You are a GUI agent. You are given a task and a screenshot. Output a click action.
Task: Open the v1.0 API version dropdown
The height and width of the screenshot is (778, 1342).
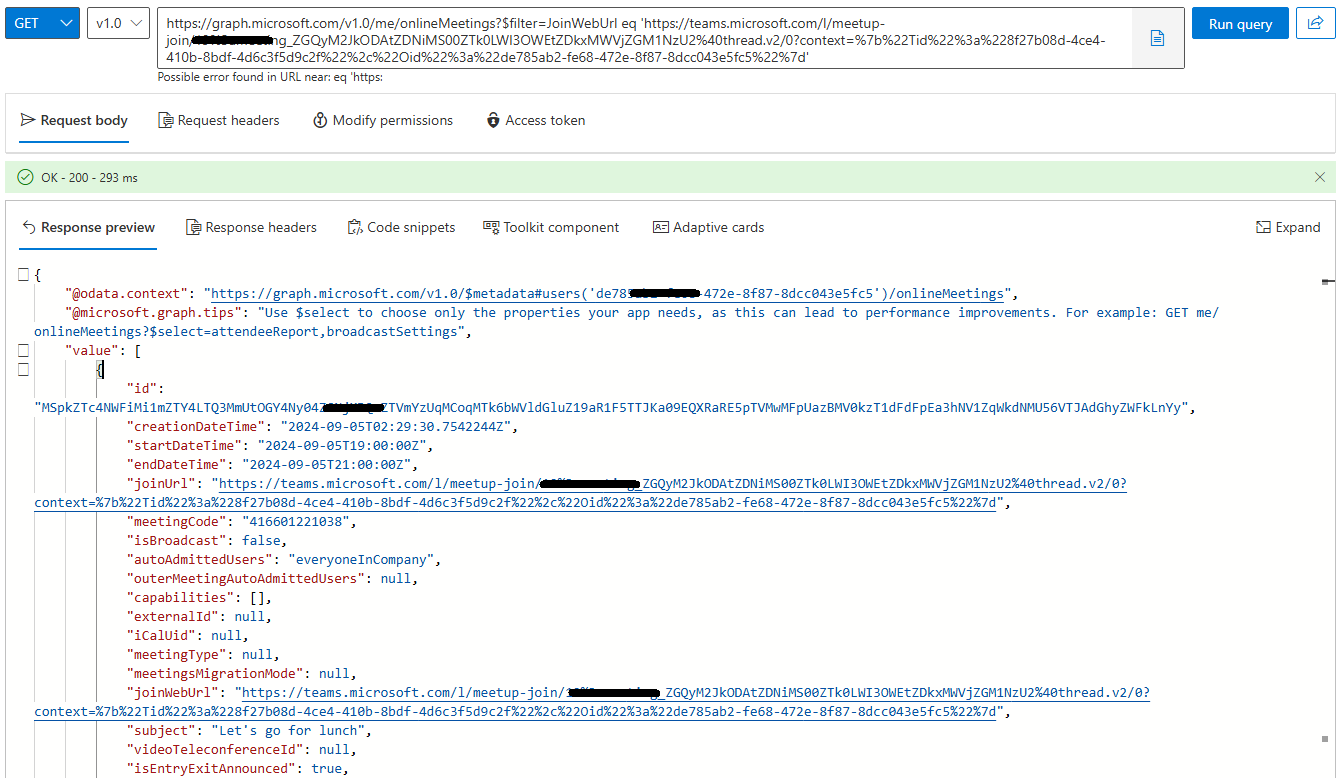coord(118,23)
